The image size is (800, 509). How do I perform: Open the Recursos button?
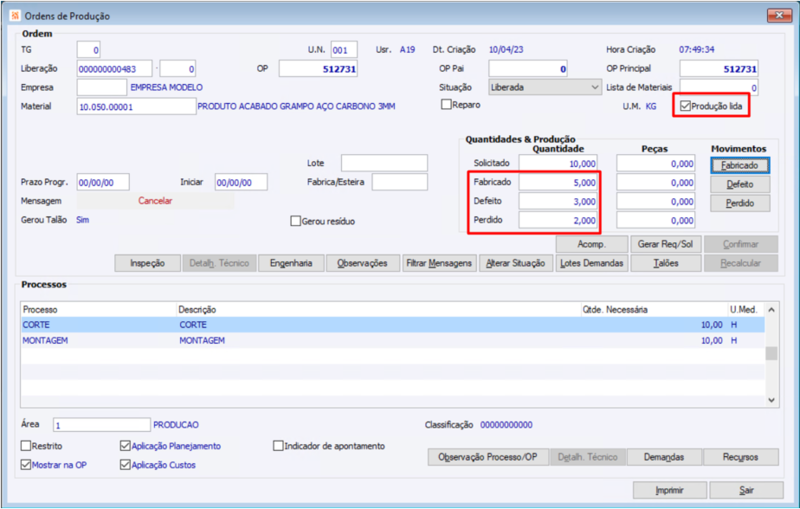pos(740,457)
